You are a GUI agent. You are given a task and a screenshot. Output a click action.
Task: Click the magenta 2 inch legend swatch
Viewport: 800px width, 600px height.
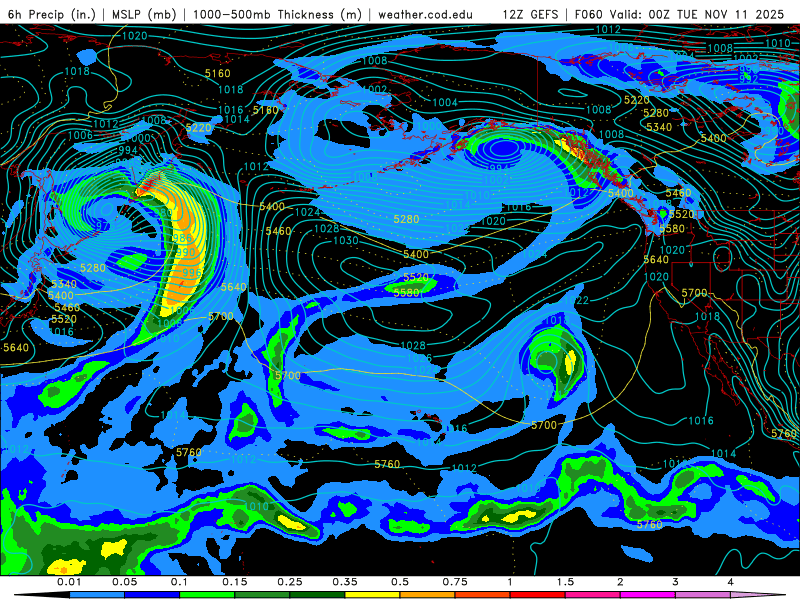[x=648, y=595]
